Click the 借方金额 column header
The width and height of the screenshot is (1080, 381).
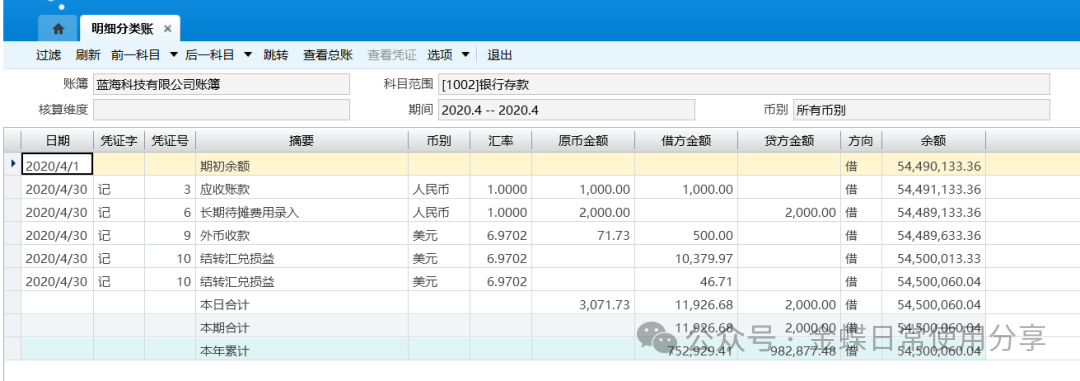point(685,141)
